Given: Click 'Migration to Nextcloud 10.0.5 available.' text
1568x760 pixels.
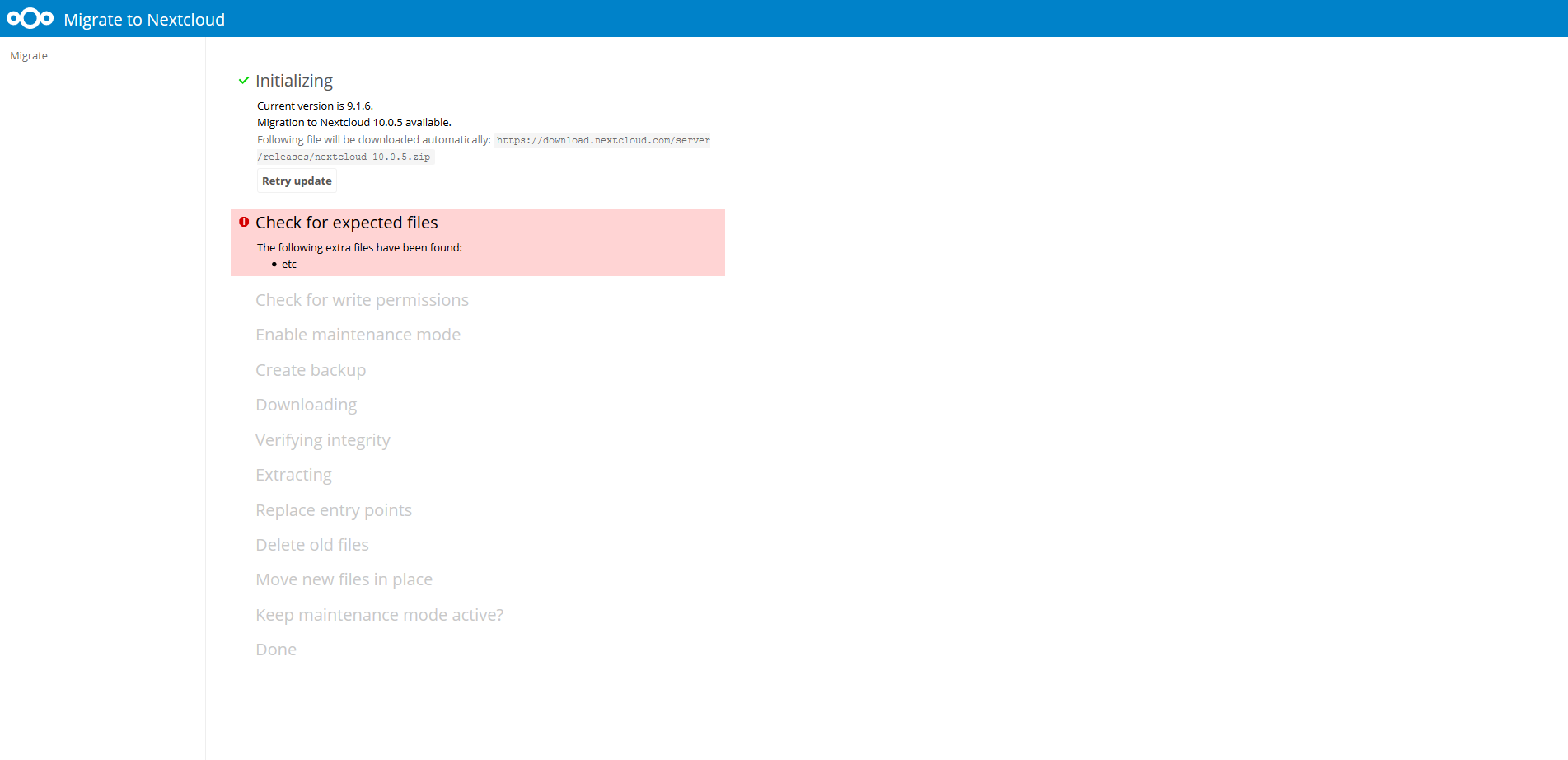Looking at the screenshot, I should click(x=354, y=122).
